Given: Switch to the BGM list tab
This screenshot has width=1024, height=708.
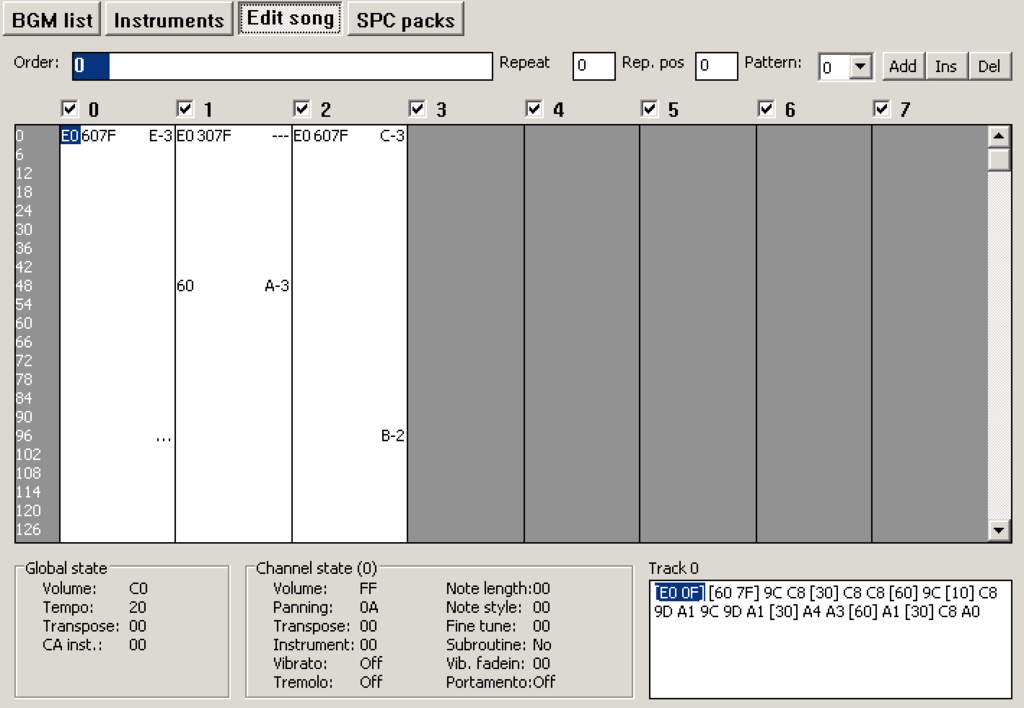Looking at the screenshot, I should point(52,20).
